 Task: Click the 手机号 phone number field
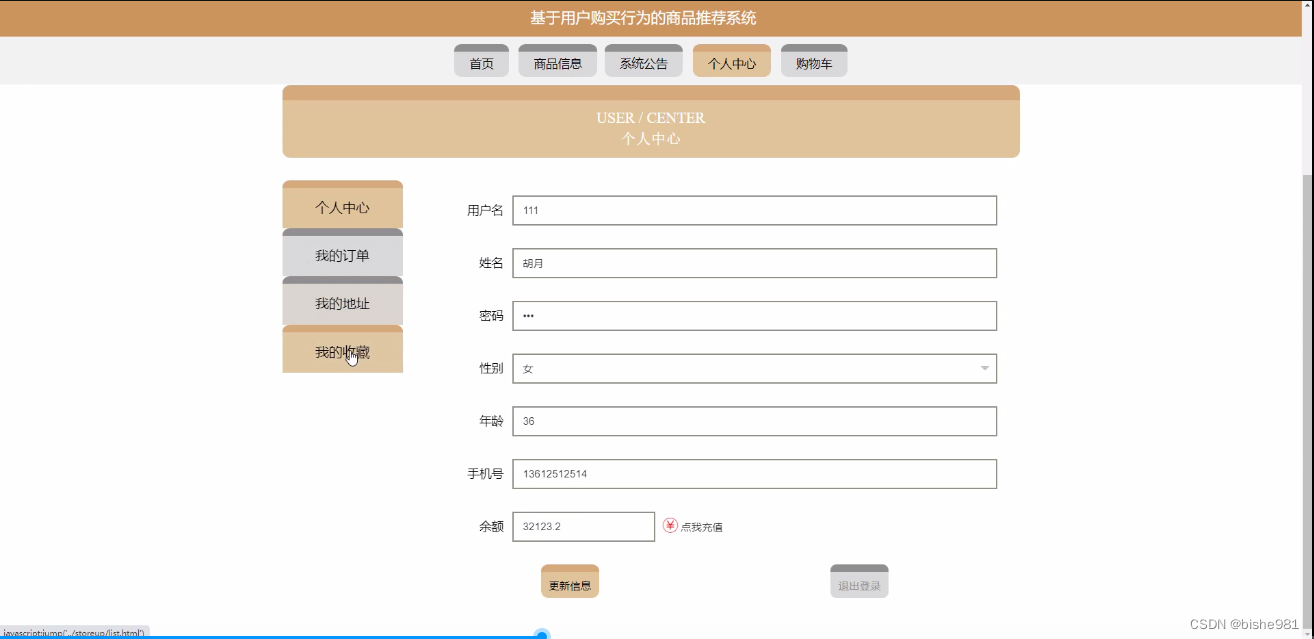point(754,473)
